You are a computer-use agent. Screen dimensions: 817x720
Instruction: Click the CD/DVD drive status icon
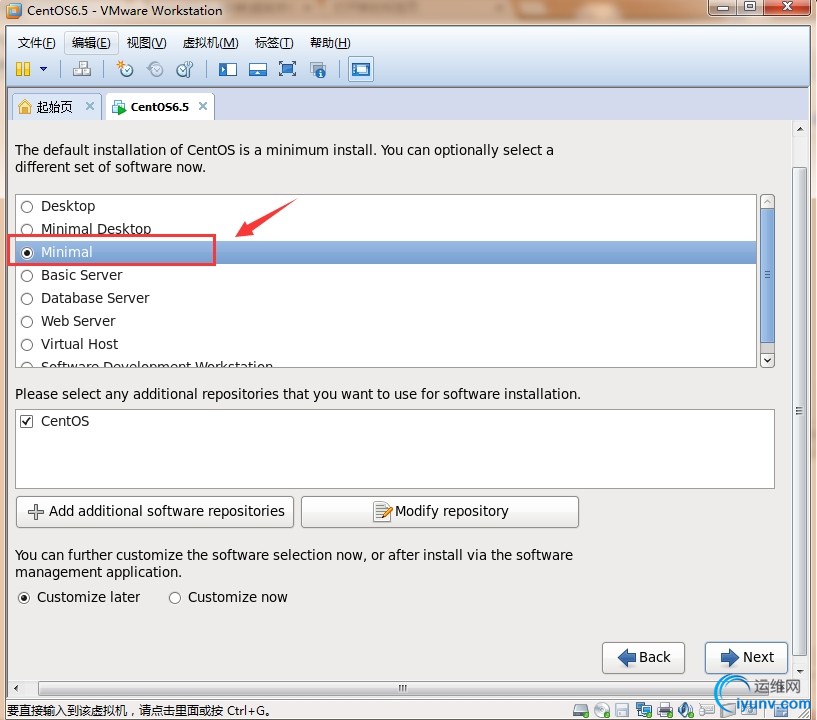(602, 711)
